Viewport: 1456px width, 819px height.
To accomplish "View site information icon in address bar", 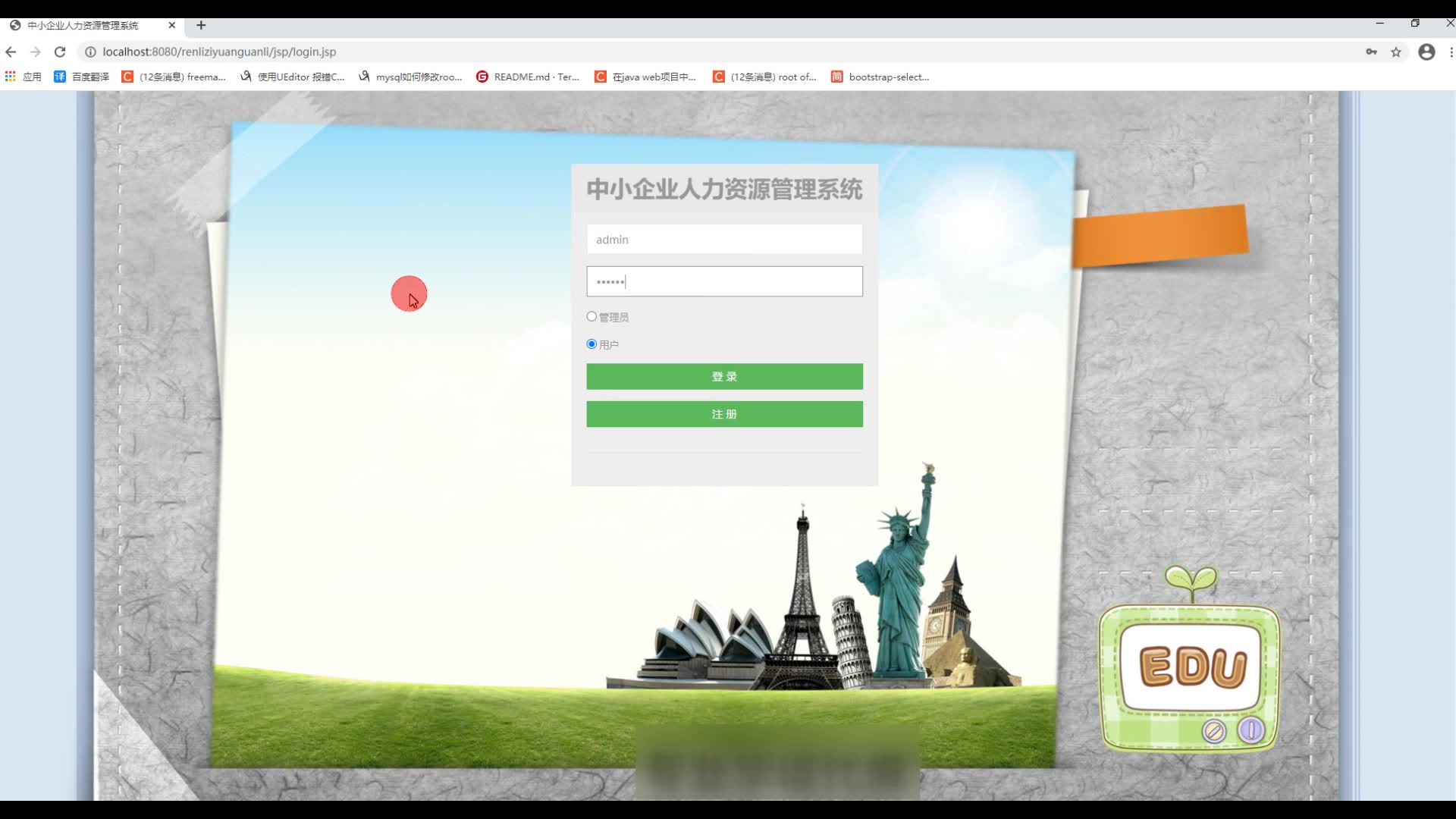I will pyautogui.click(x=90, y=52).
